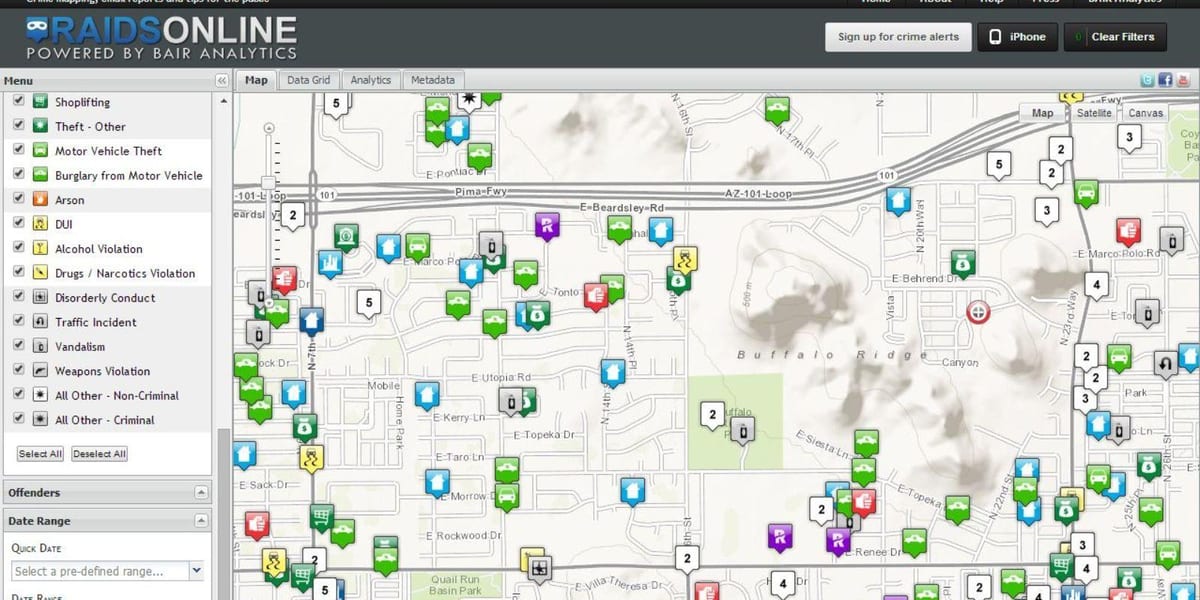Viewport: 1200px width, 600px height.
Task: Toggle the Vandalism checkbox
Action: 18,346
